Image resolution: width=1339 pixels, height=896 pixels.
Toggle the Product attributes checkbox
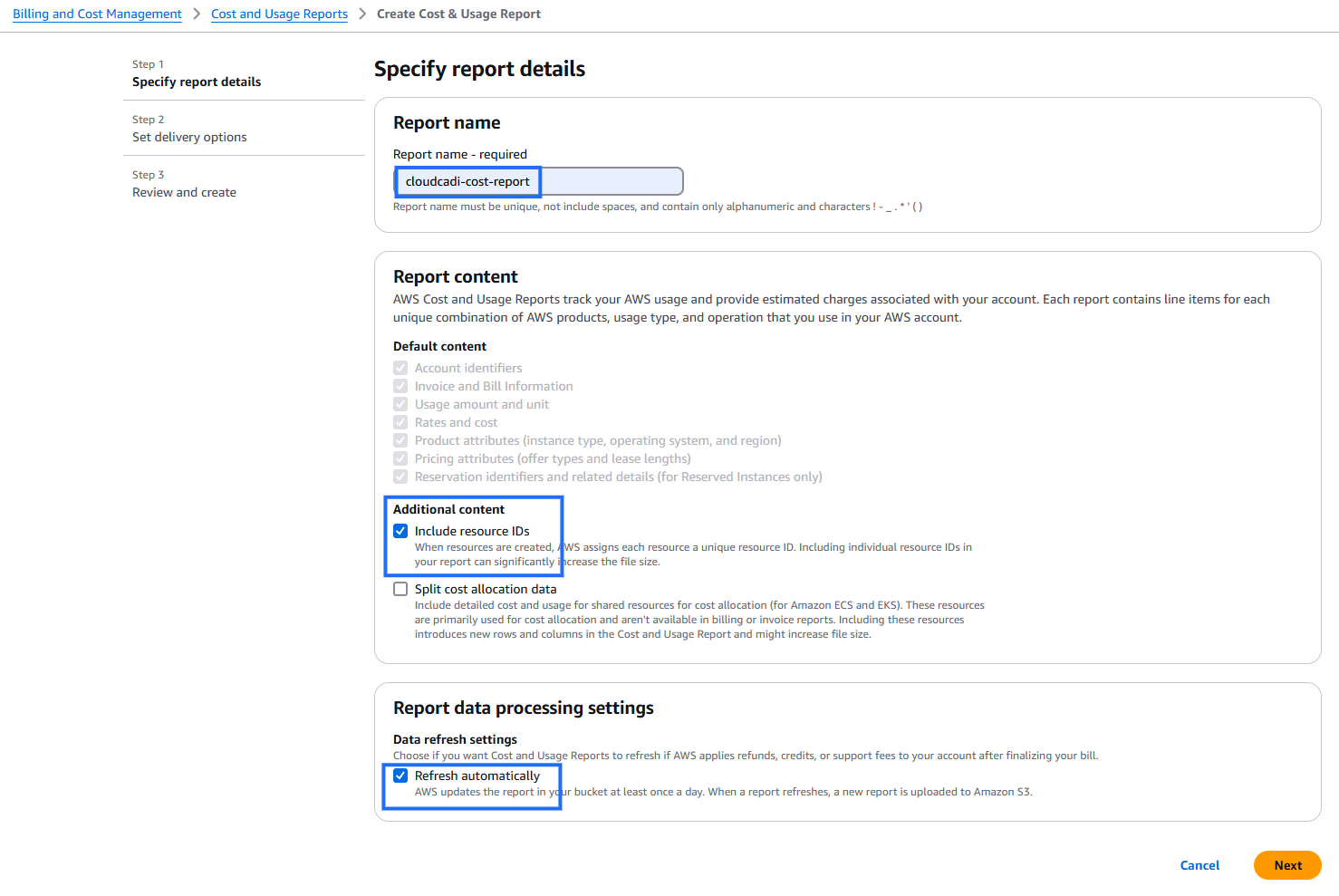[400, 440]
